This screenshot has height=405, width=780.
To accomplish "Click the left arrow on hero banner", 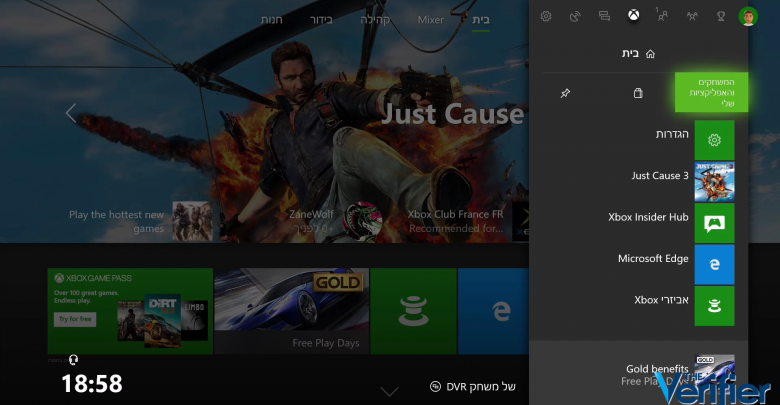I will pos(71,113).
